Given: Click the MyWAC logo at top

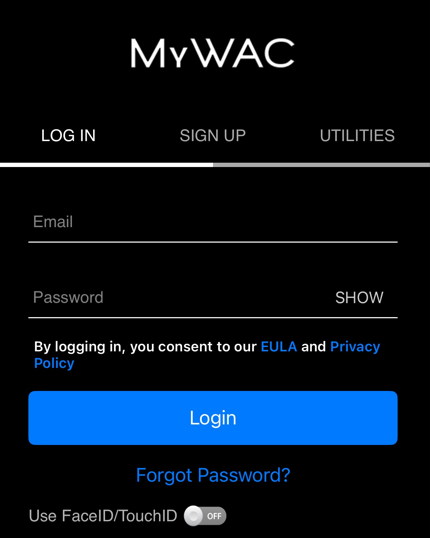Looking at the screenshot, I should (x=212, y=53).
